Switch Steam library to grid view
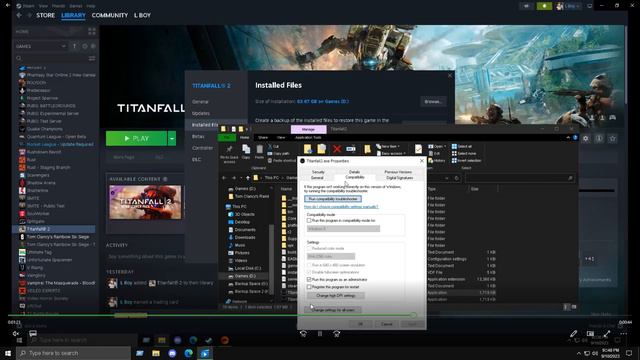Screen dimensions: 640x360 [92, 31]
